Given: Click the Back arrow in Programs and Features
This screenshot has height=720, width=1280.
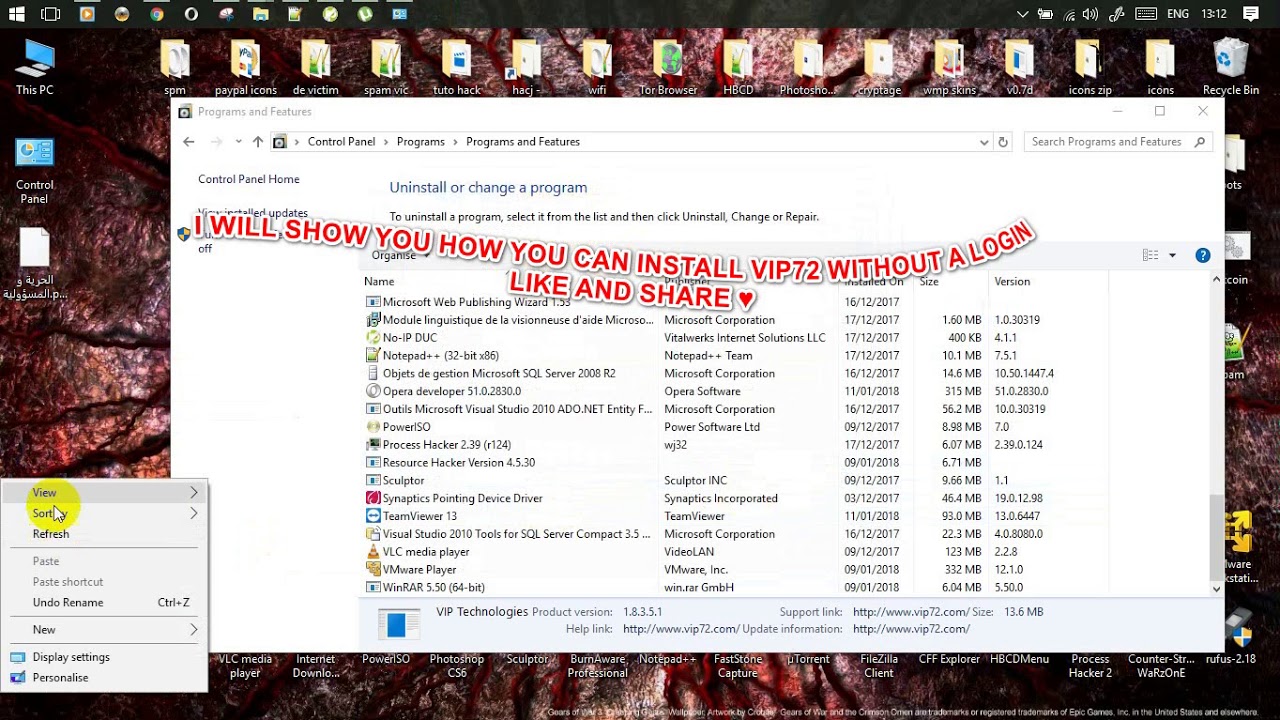Looking at the screenshot, I should [189, 142].
